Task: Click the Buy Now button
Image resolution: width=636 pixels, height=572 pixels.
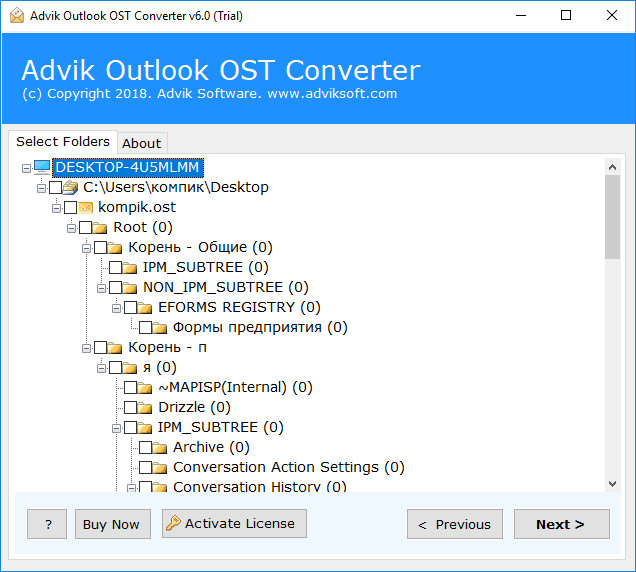Action: click(x=113, y=524)
